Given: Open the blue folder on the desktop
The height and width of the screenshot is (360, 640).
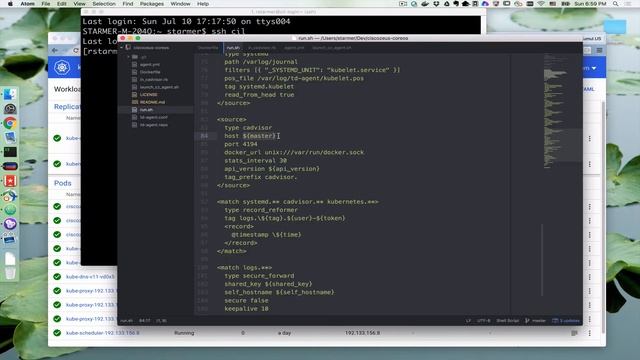Looking at the screenshot, I should click(x=615, y=27).
